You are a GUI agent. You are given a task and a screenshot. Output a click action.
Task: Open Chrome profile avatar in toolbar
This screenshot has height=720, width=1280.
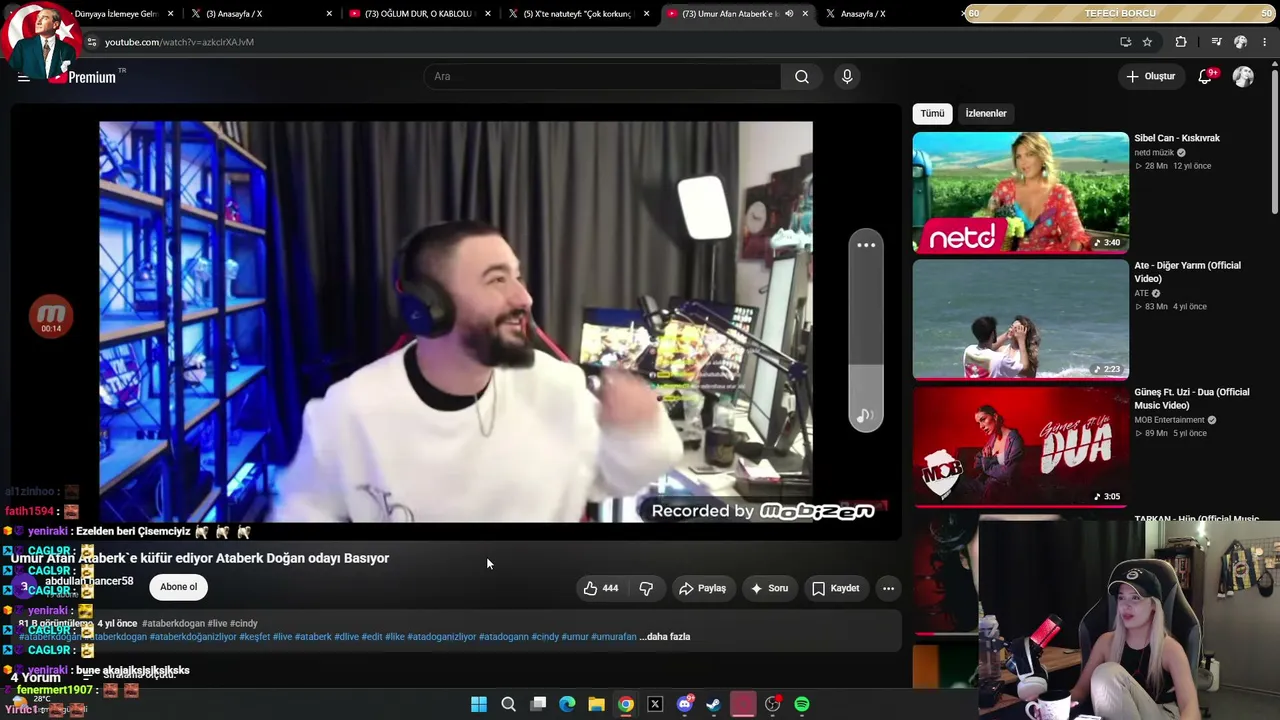tap(1241, 42)
